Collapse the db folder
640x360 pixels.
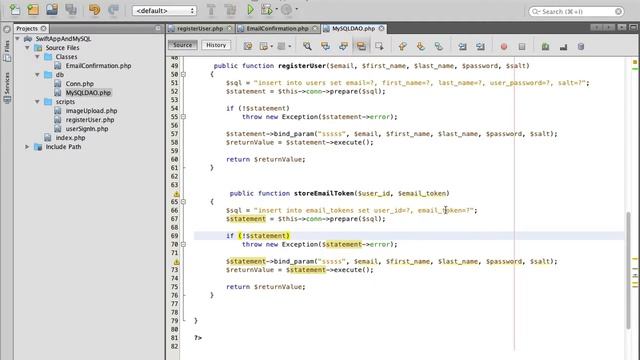tap(38, 75)
